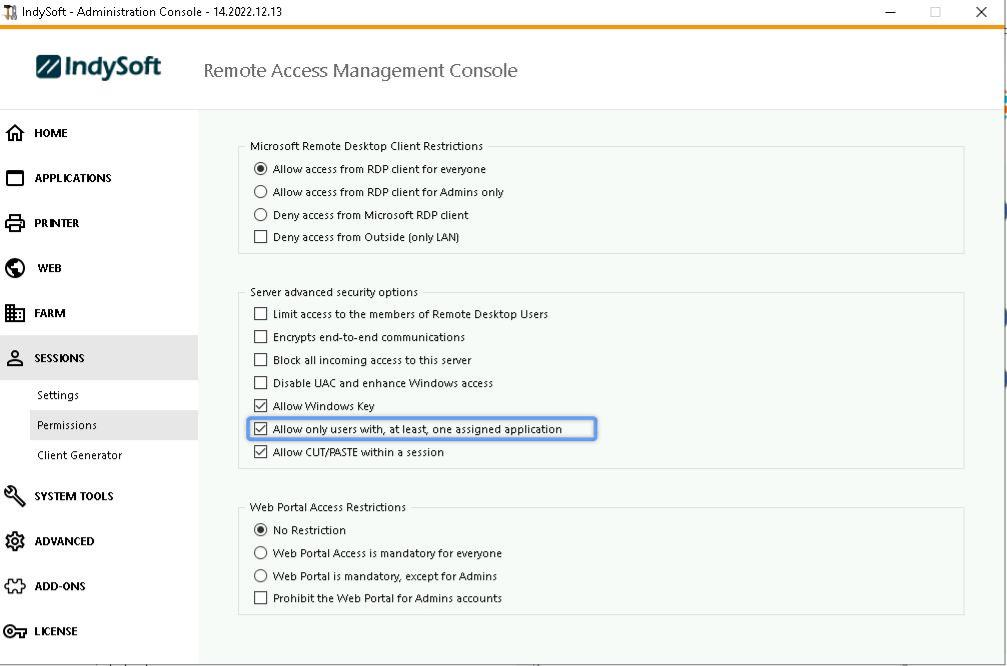Click the Applications window icon
Viewport: 1007px width, 666px height.
(15, 178)
